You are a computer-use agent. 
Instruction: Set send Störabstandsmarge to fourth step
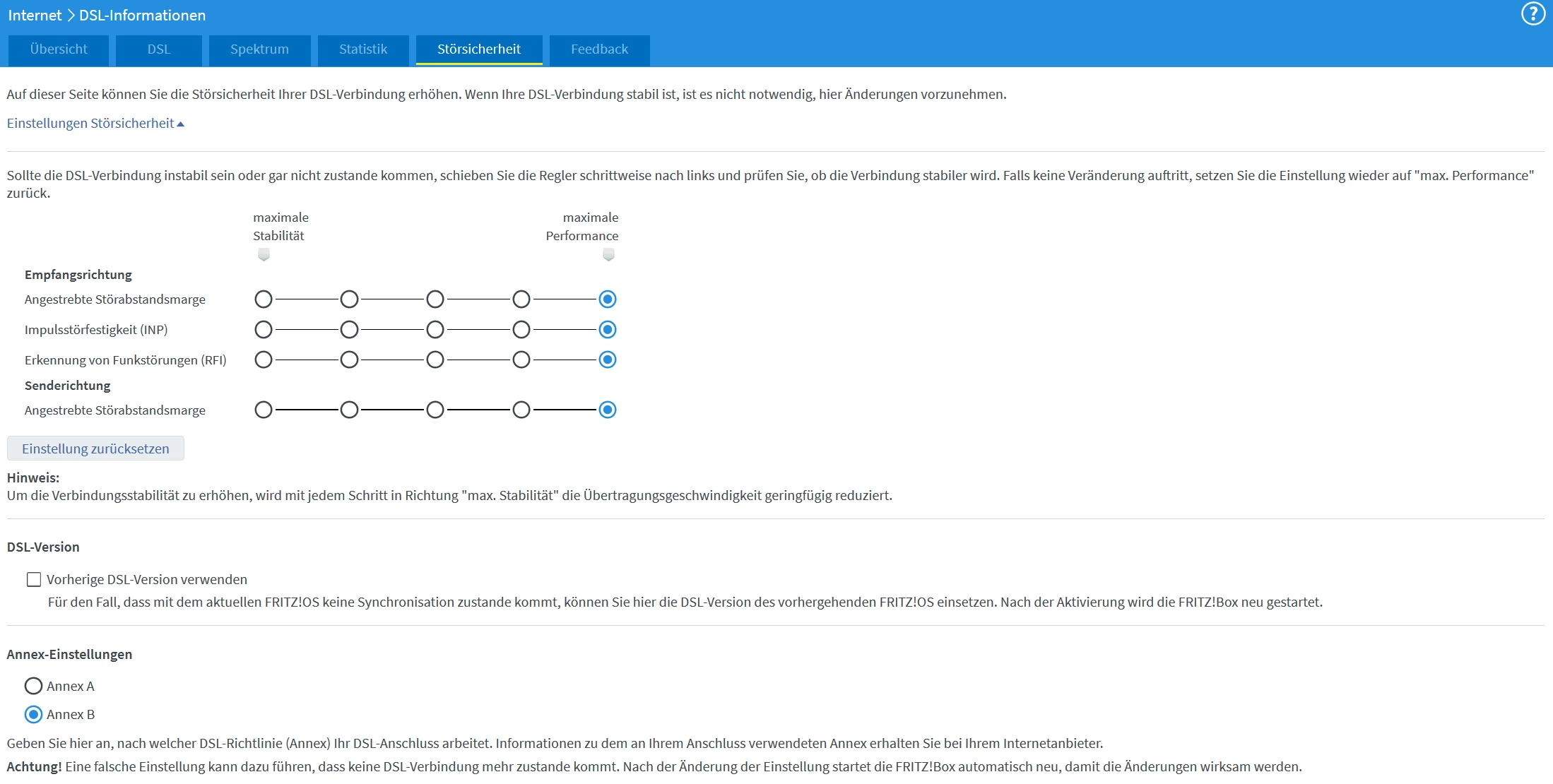pyautogui.click(x=521, y=410)
